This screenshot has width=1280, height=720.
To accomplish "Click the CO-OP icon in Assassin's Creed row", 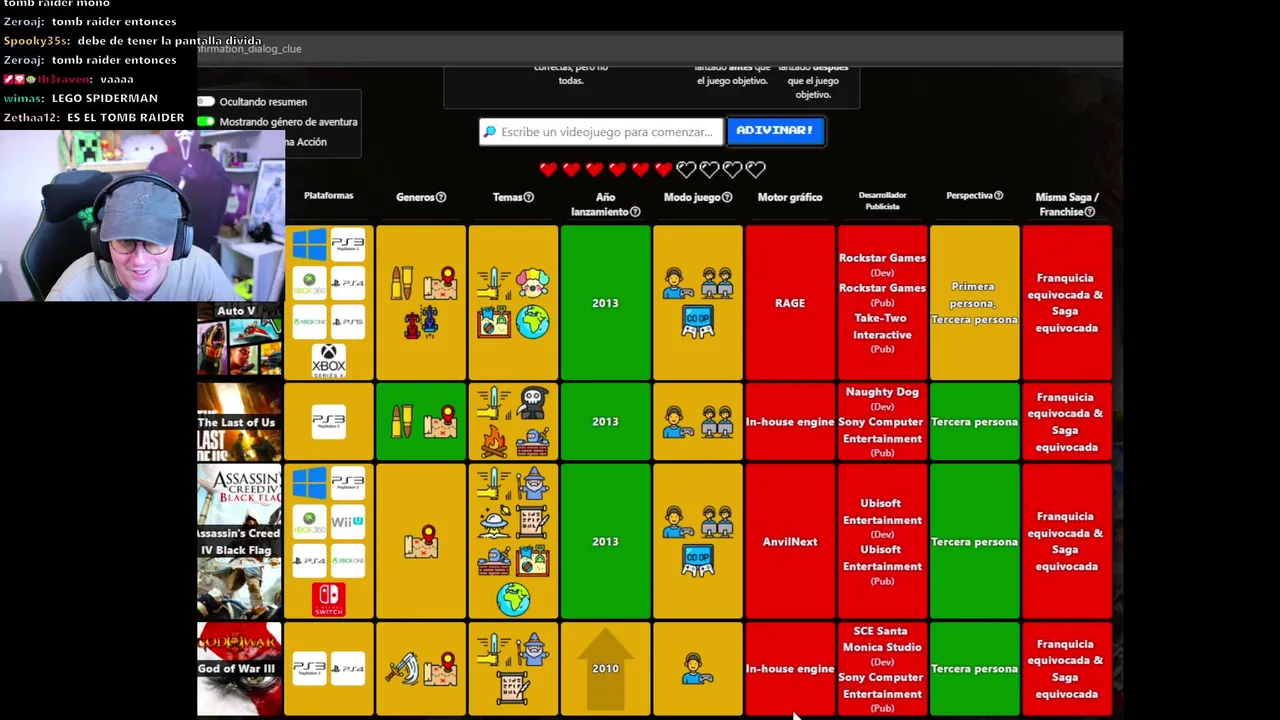I will (x=698, y=560).
